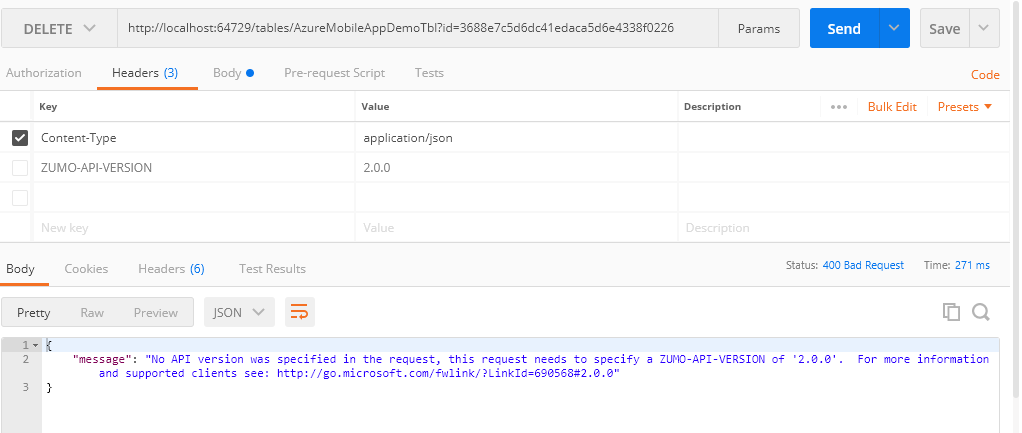
Task: Click the Params button
Action: click(x=758, y=29)
